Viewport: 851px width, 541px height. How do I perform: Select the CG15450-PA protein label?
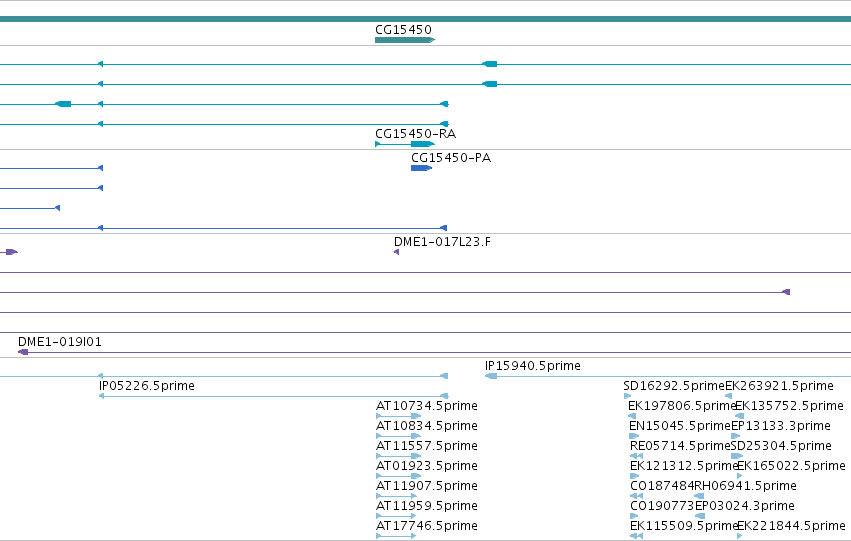[x=451, y=158]
